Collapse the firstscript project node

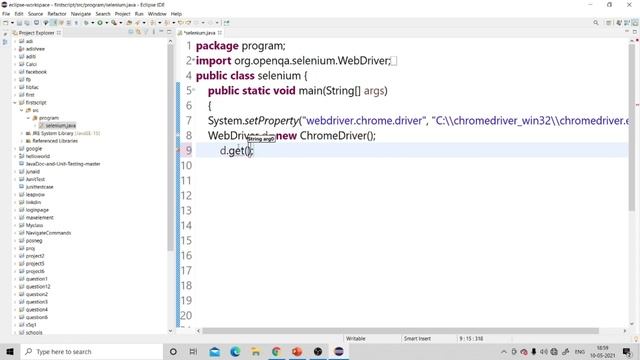[16, 102]
